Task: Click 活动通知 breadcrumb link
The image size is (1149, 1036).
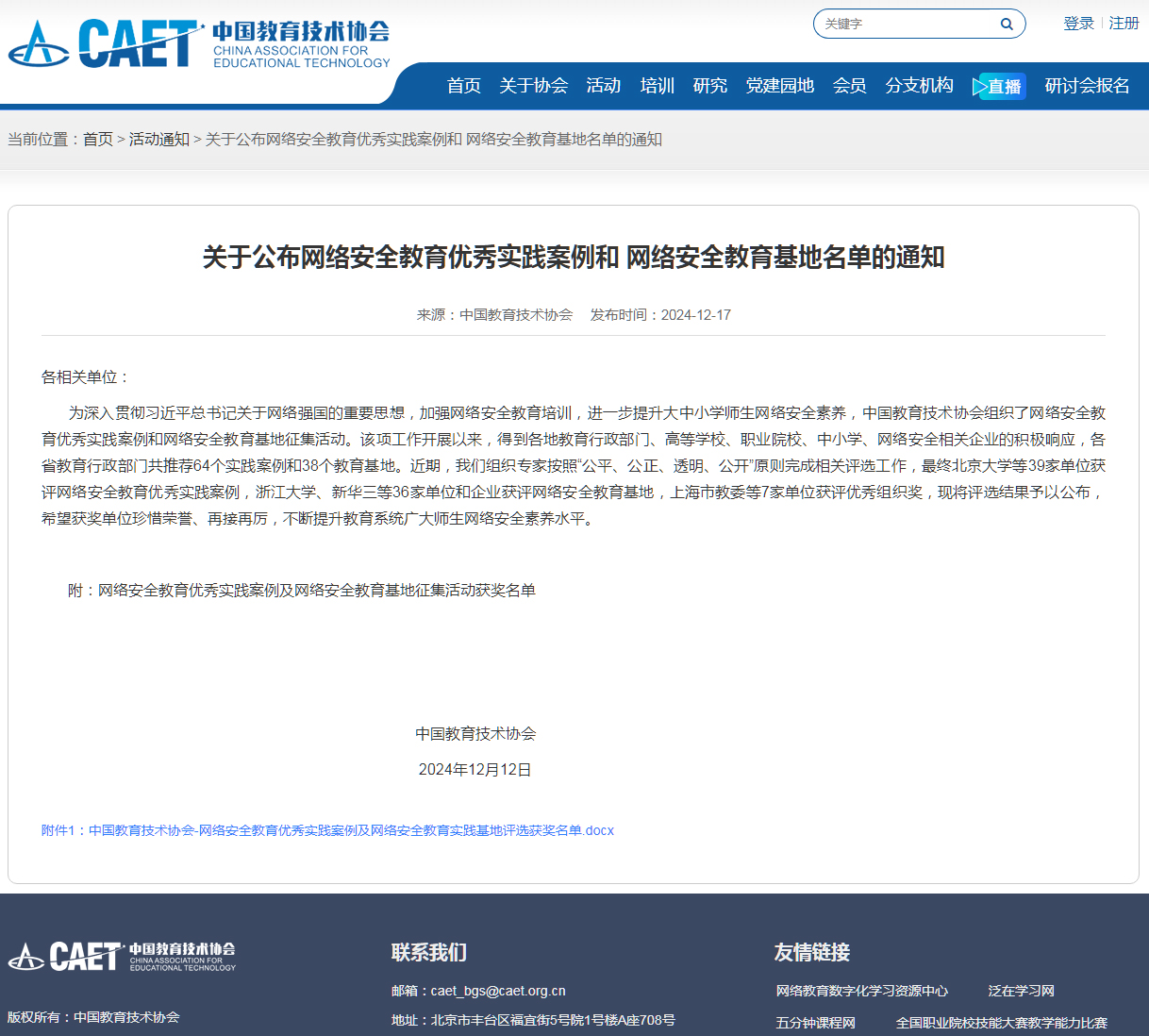Action: pyautogui.click(x=158, y=140)
